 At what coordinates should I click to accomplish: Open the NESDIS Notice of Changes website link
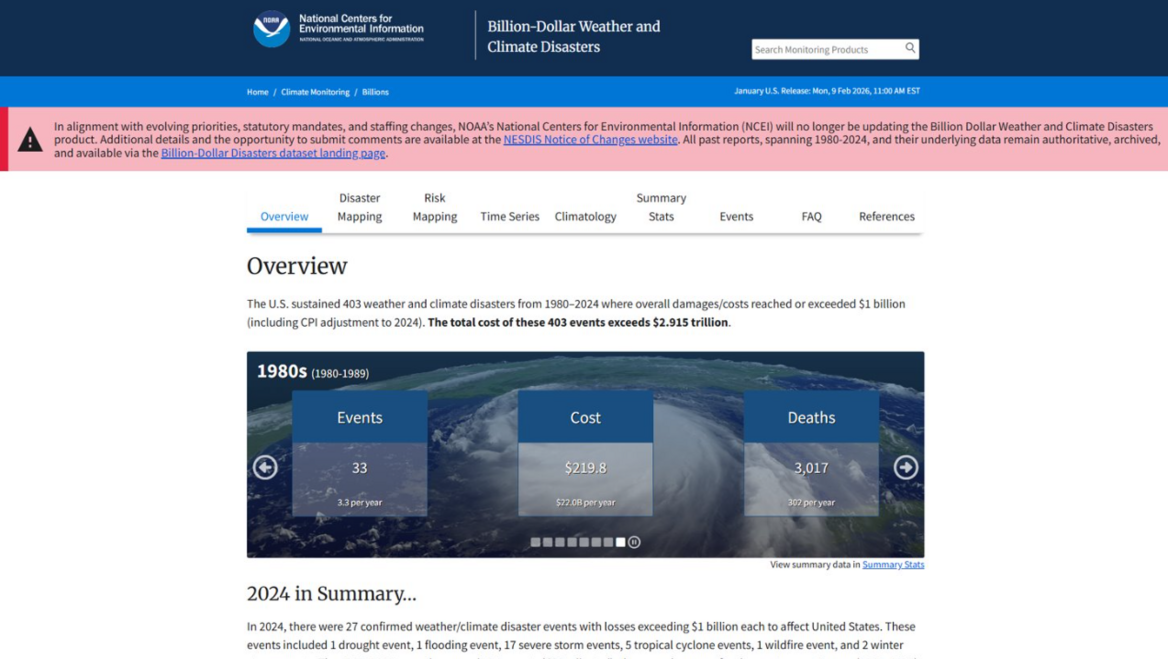click(589, 139)
